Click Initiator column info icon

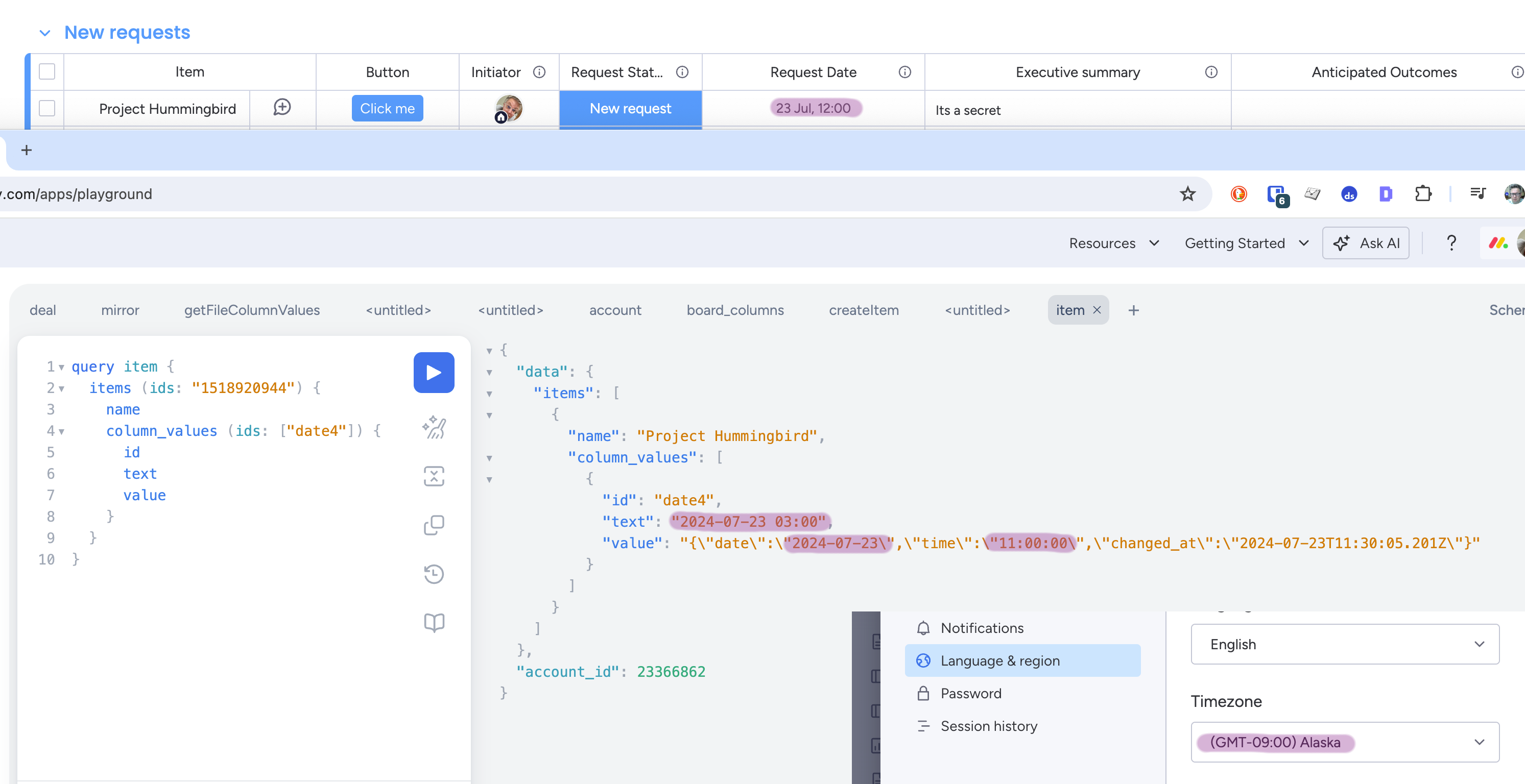point(539,72)
